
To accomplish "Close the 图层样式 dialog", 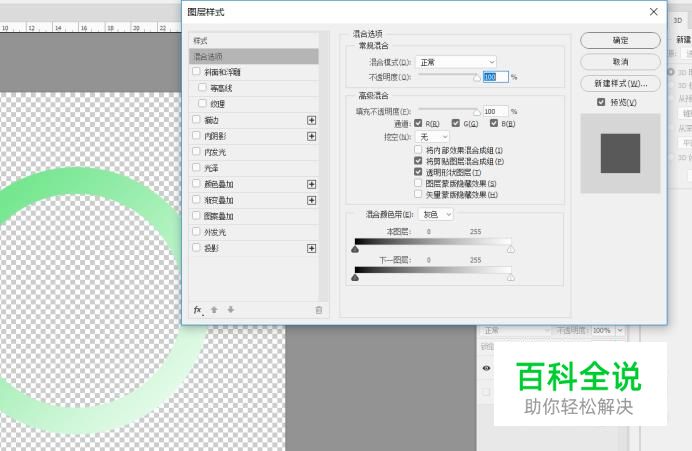I will (x=654, y=12).
